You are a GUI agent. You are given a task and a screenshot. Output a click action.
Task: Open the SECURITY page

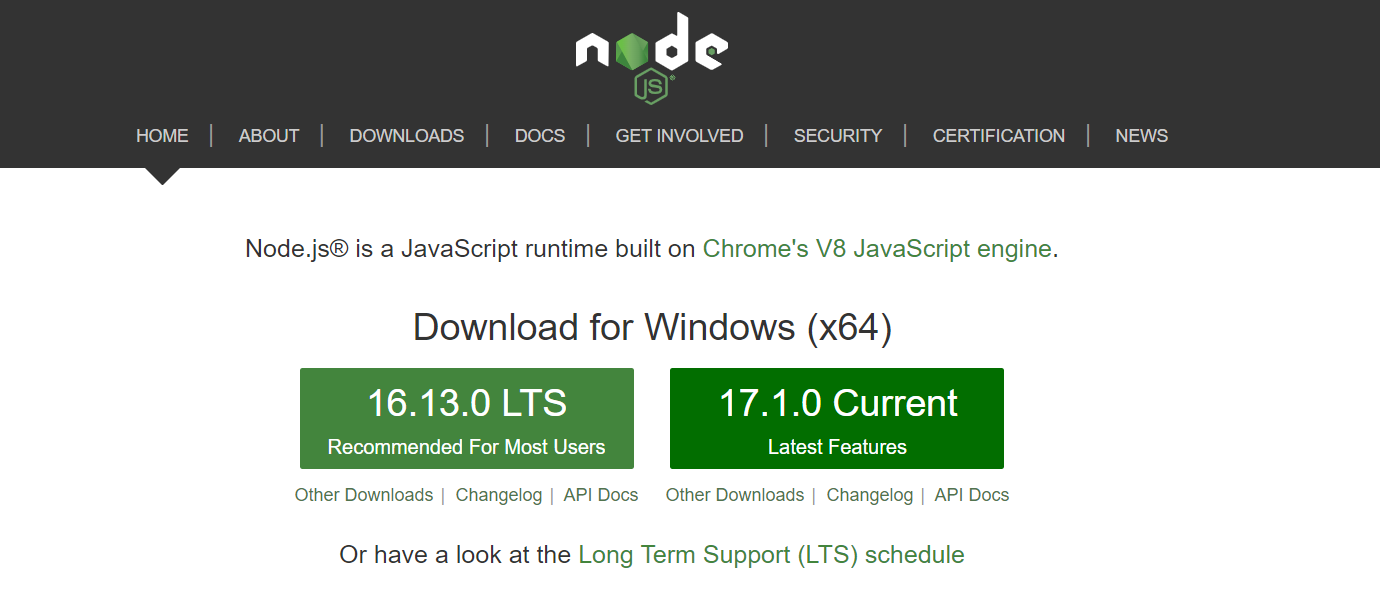(x=838, y=136)
